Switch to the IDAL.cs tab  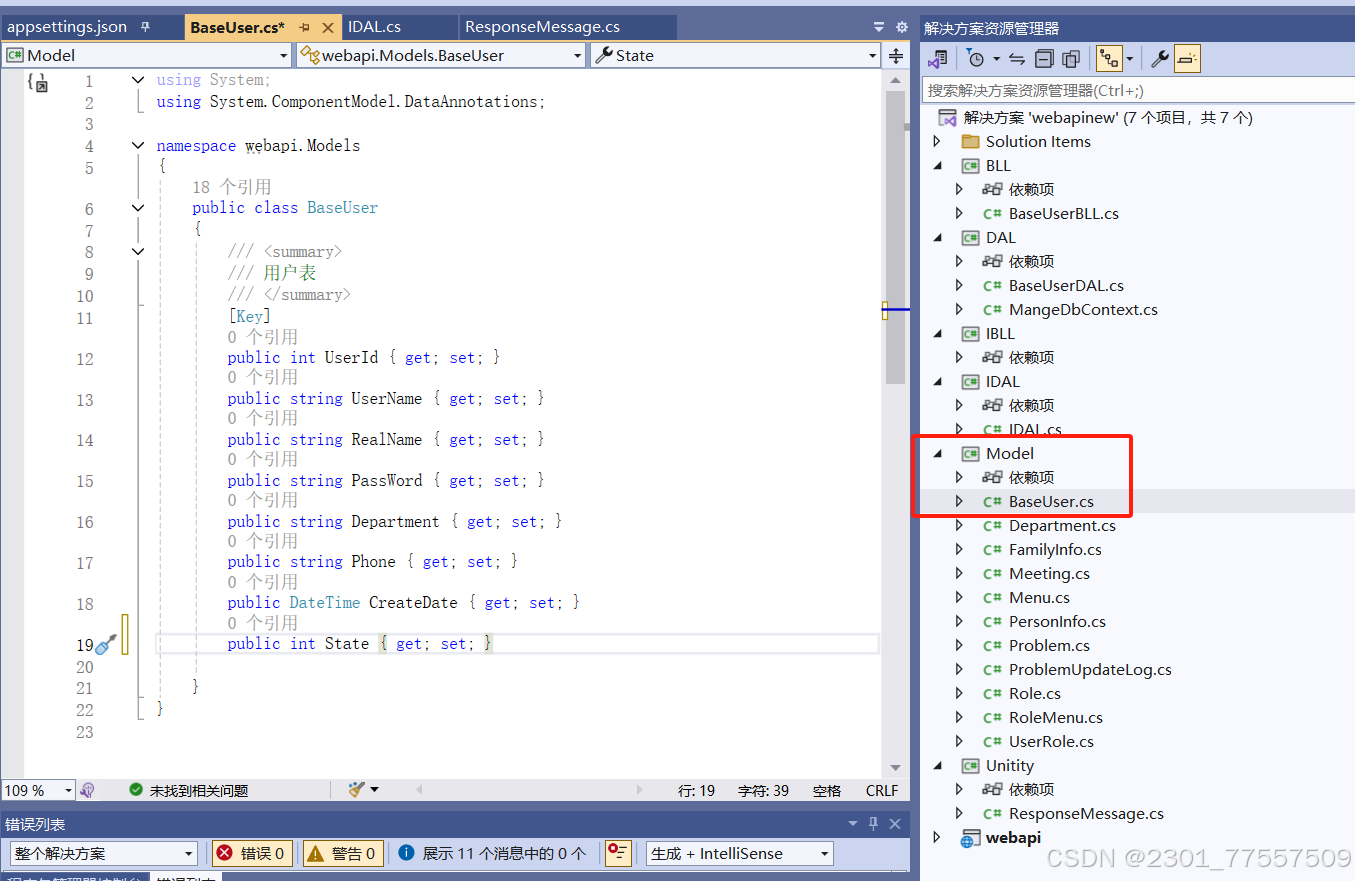pyautogui.click(x=375, y=26)
